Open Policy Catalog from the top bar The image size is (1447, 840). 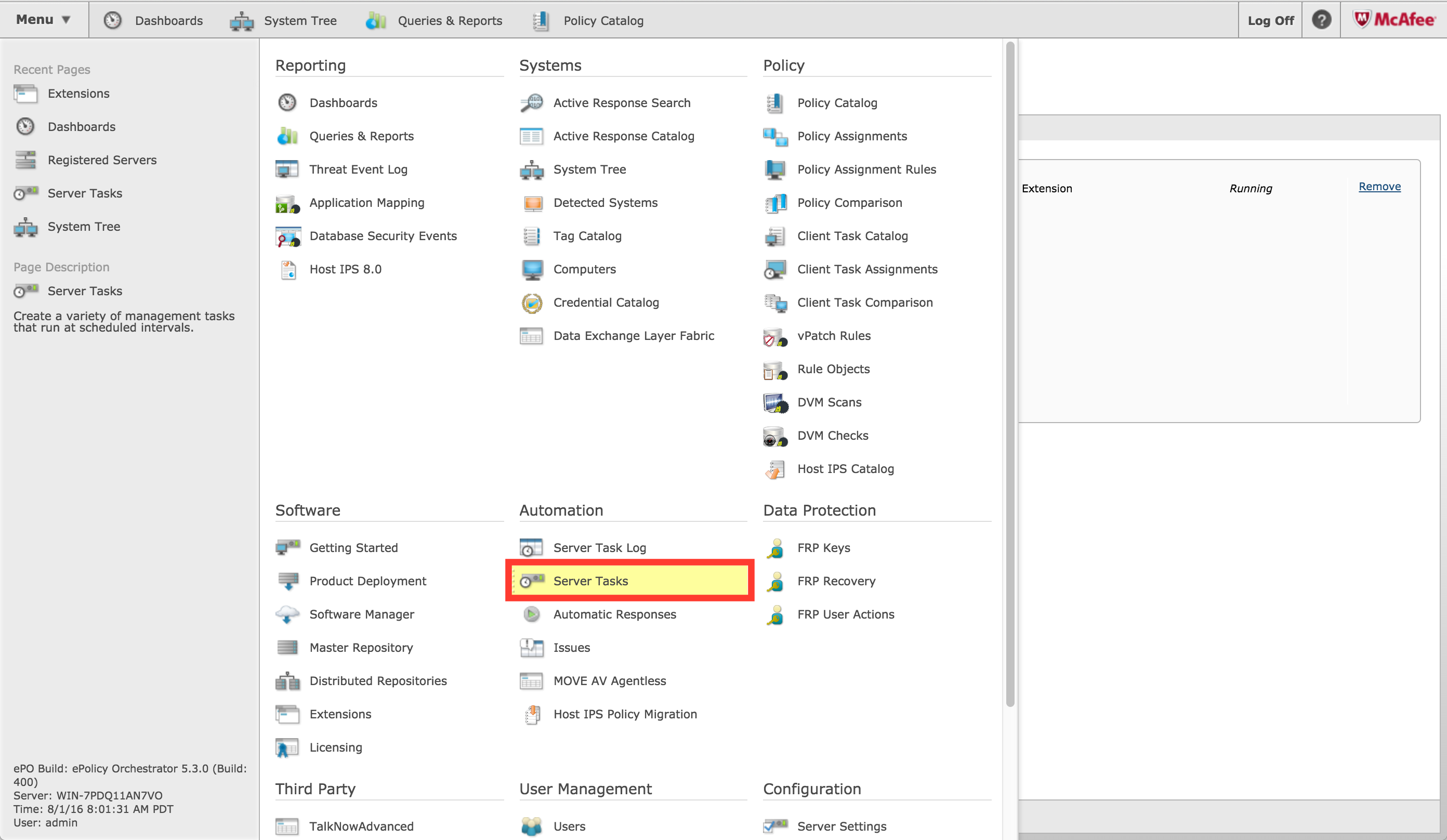[x=603, y=20]
